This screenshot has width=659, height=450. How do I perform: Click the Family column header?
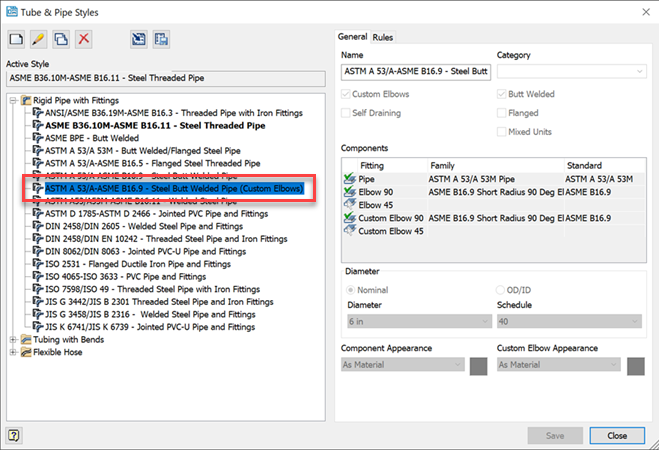click(x=495, y=166)
